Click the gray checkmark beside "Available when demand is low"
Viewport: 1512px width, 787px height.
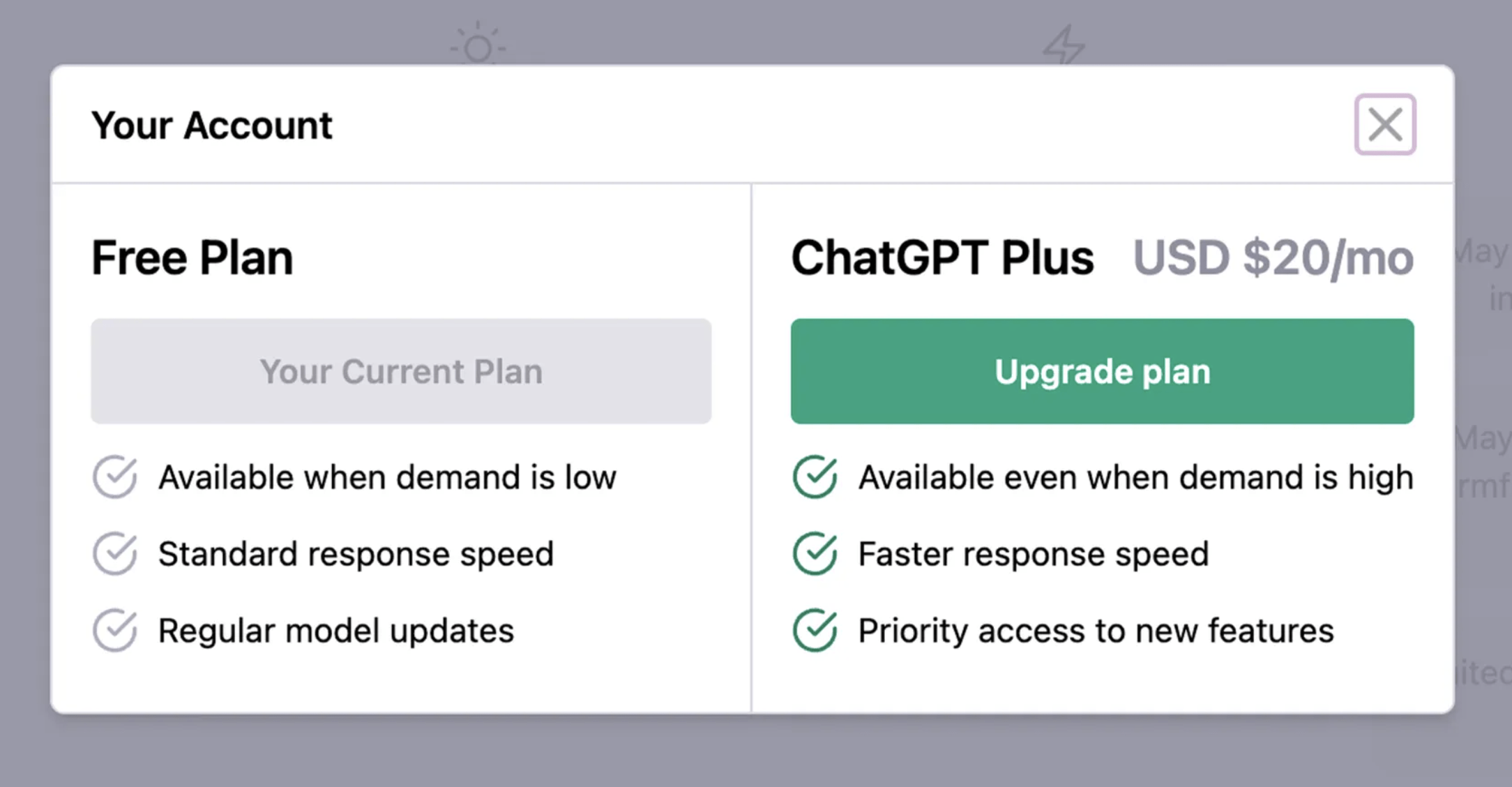[114, 477]
